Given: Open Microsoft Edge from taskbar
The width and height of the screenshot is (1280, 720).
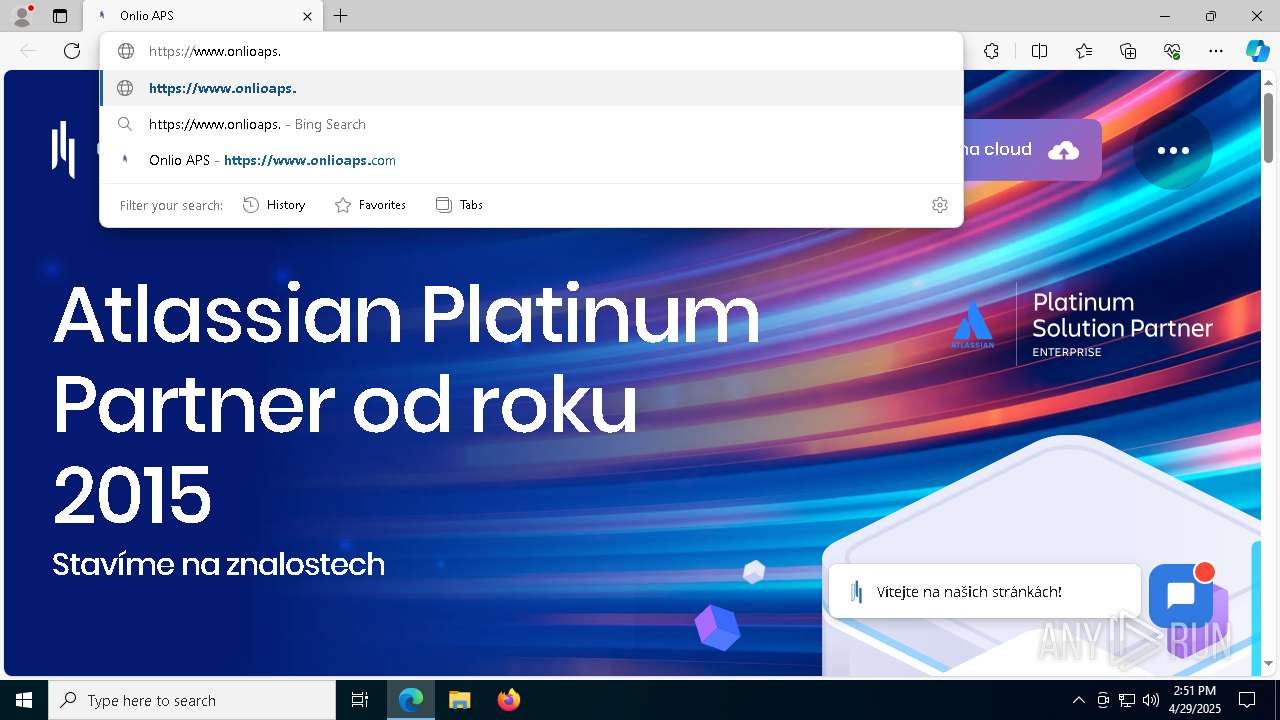Looking at the screenshot, I should [x=411, y=700].
